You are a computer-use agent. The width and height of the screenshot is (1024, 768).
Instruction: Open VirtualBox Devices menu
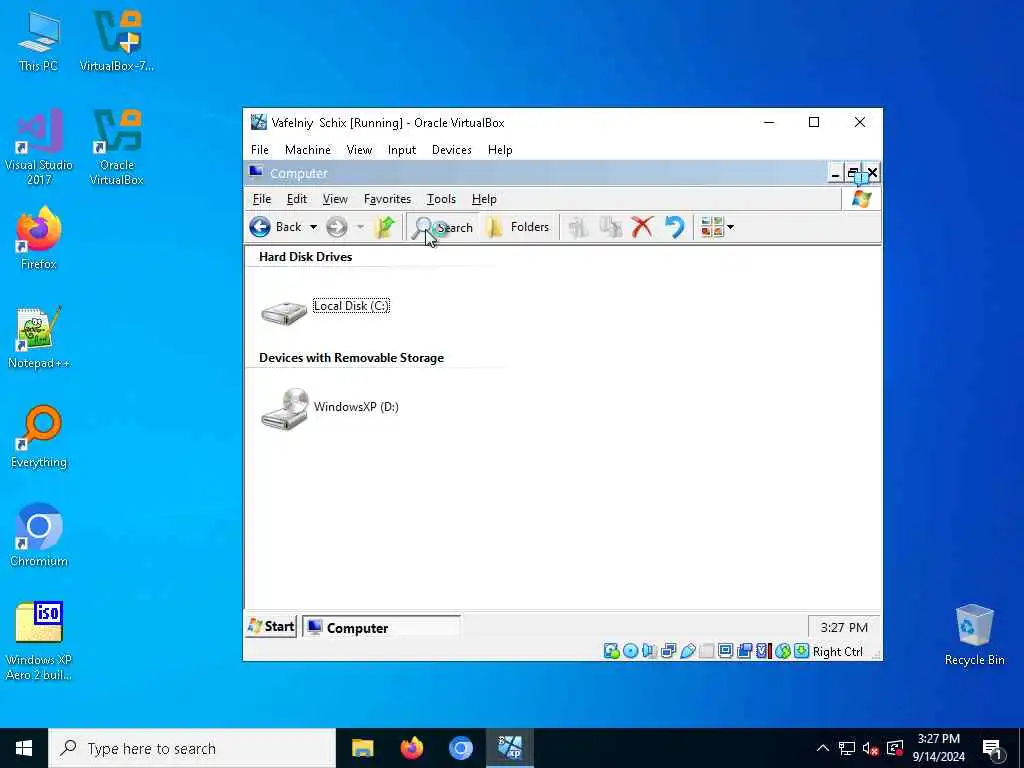coord(451,150)
